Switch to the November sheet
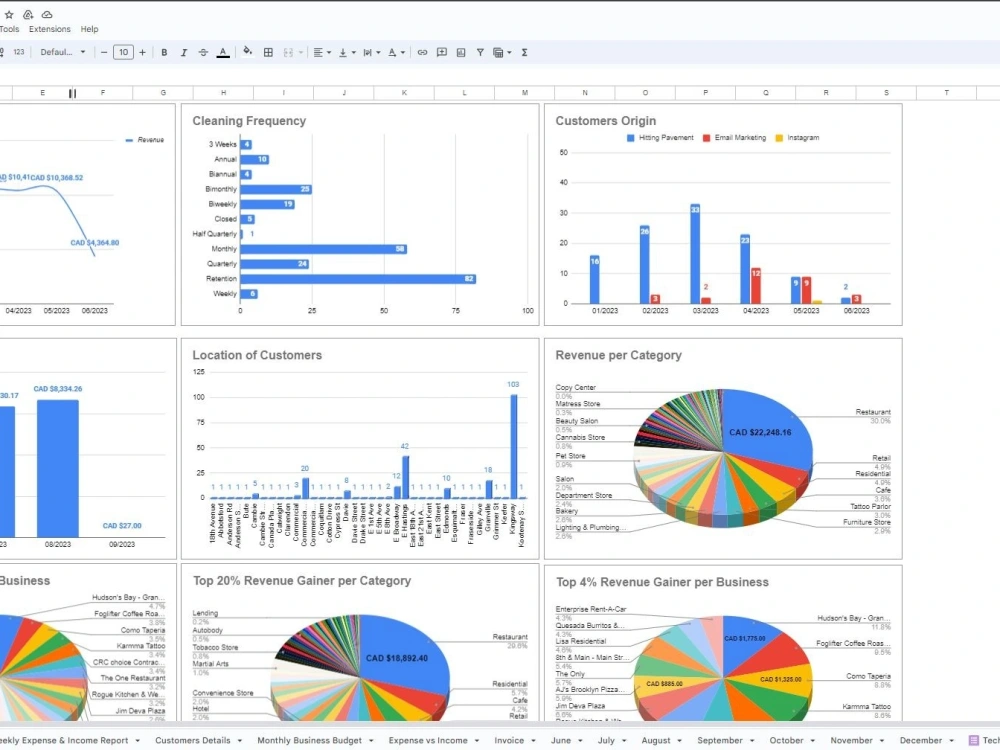 851,740
